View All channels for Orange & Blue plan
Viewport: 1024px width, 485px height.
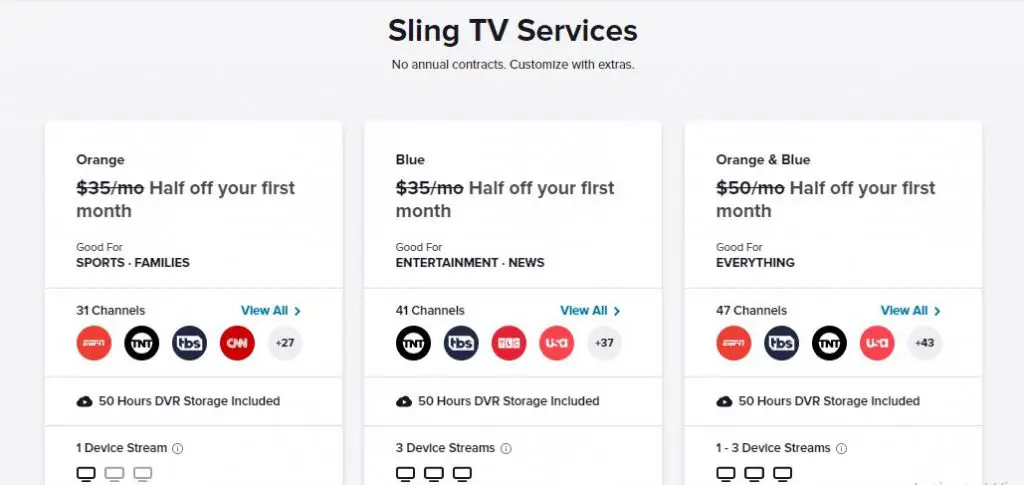pos(910,311)
